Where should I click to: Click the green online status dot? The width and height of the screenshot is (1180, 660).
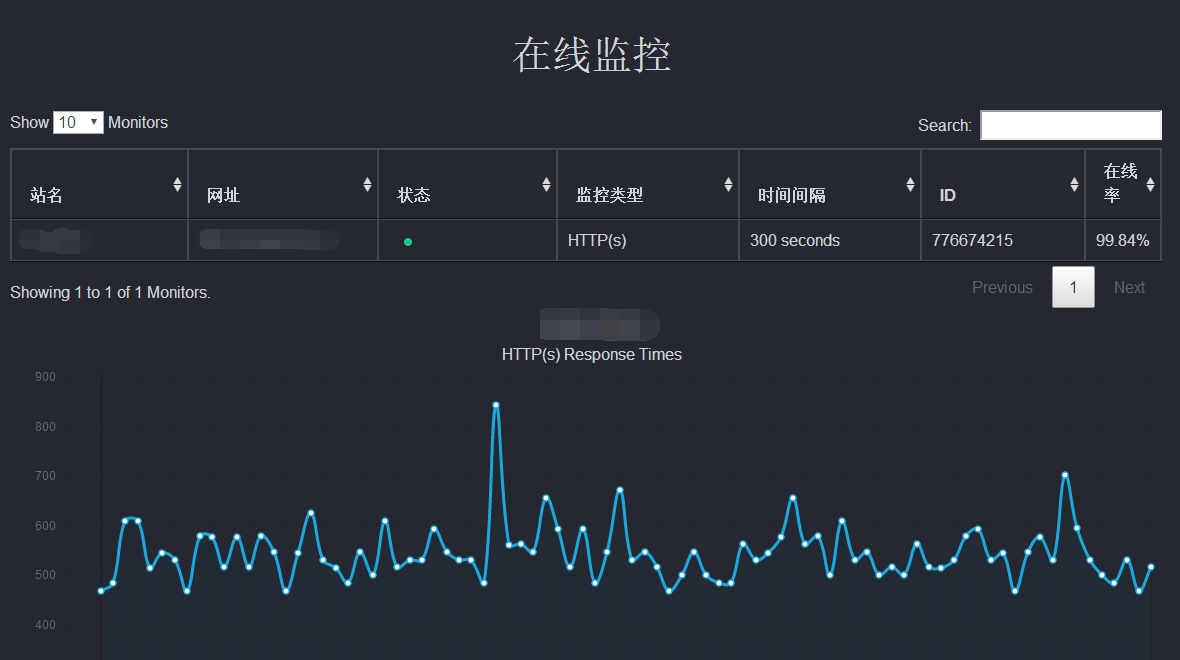(x=407, y=240)
